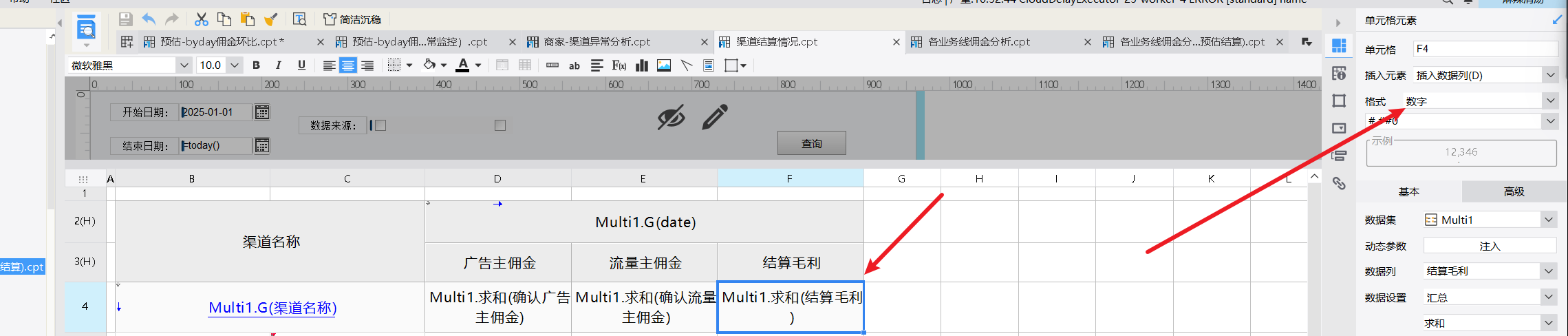Insert rich text element

(x=597, y=65)
